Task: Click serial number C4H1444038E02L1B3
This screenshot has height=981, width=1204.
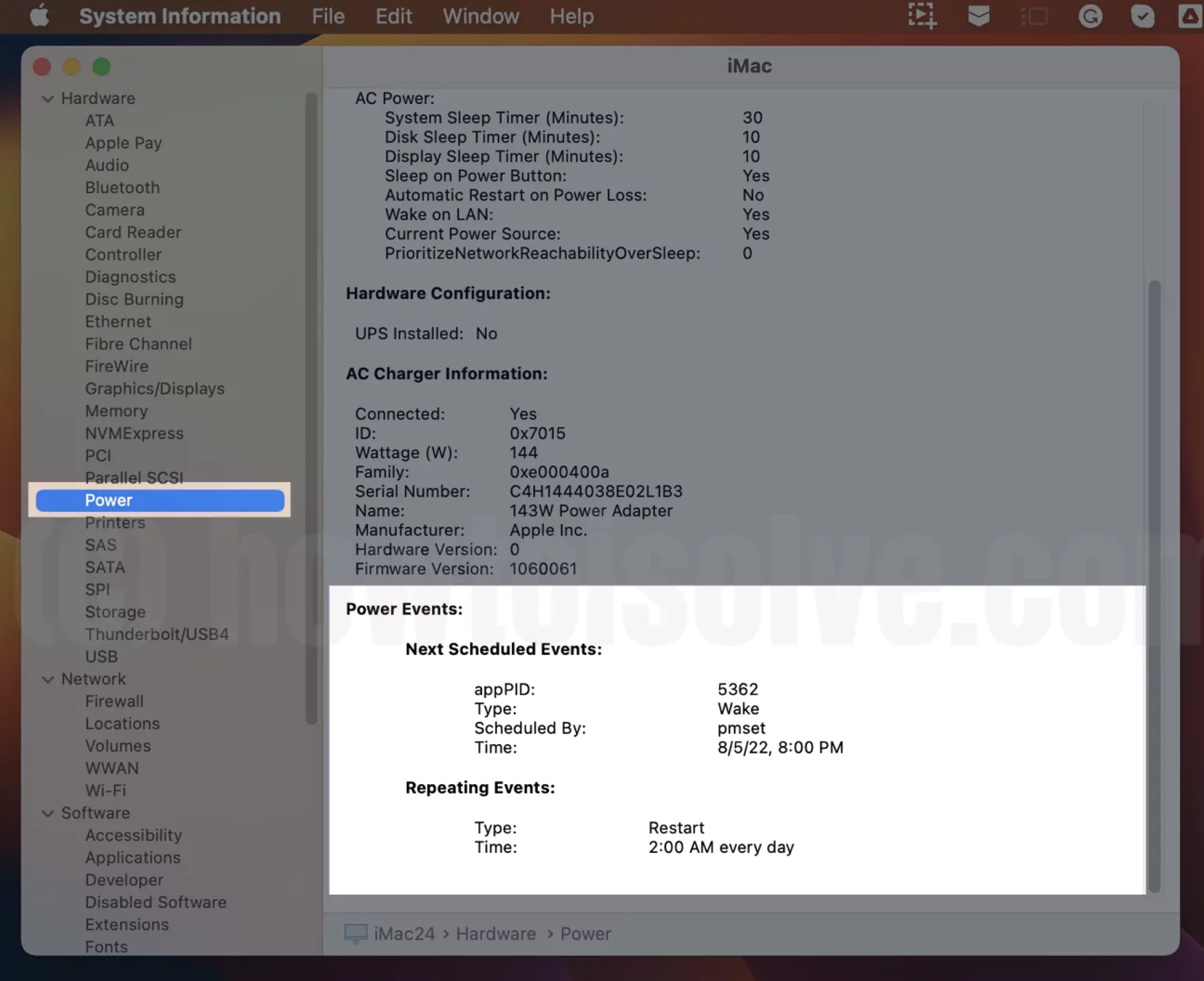Action: pos(596,491)
